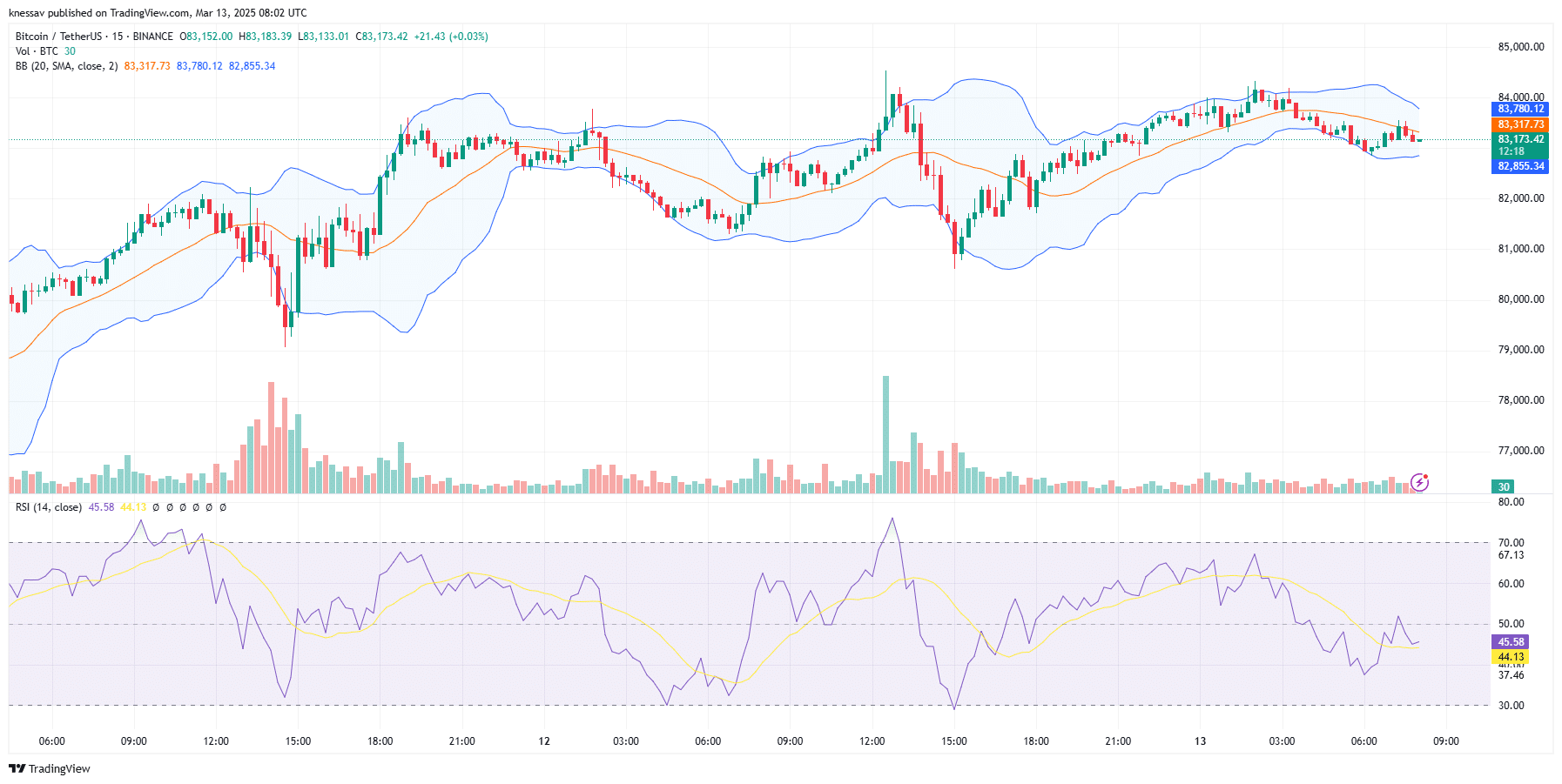Screen dimensions: 1562x784
Task: Click the blue 83,780.12 tag on the price axis
Action: click(x=1520, y=109)
